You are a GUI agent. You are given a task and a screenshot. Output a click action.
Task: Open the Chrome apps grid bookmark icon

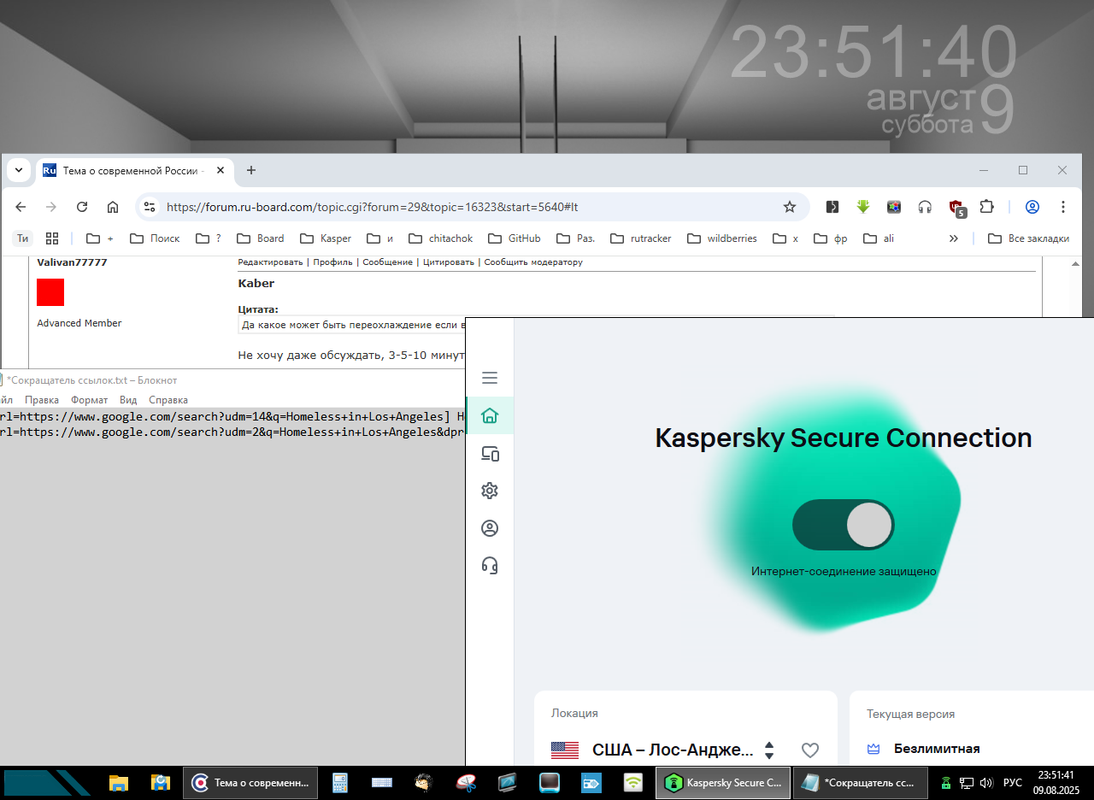52,239
